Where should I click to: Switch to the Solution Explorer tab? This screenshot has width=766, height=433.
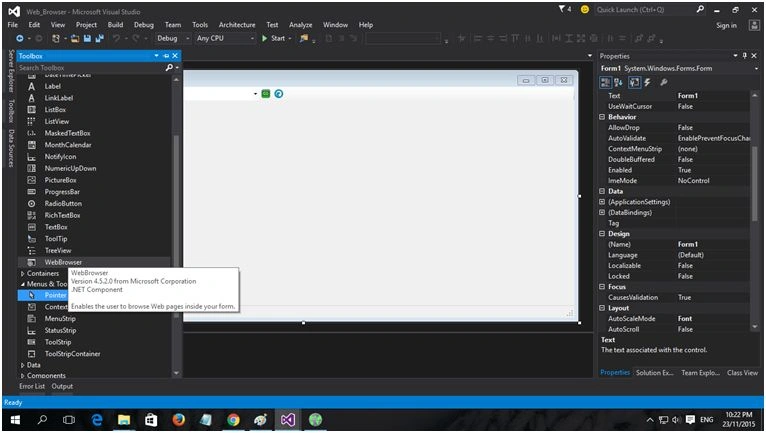coord(654,373)
